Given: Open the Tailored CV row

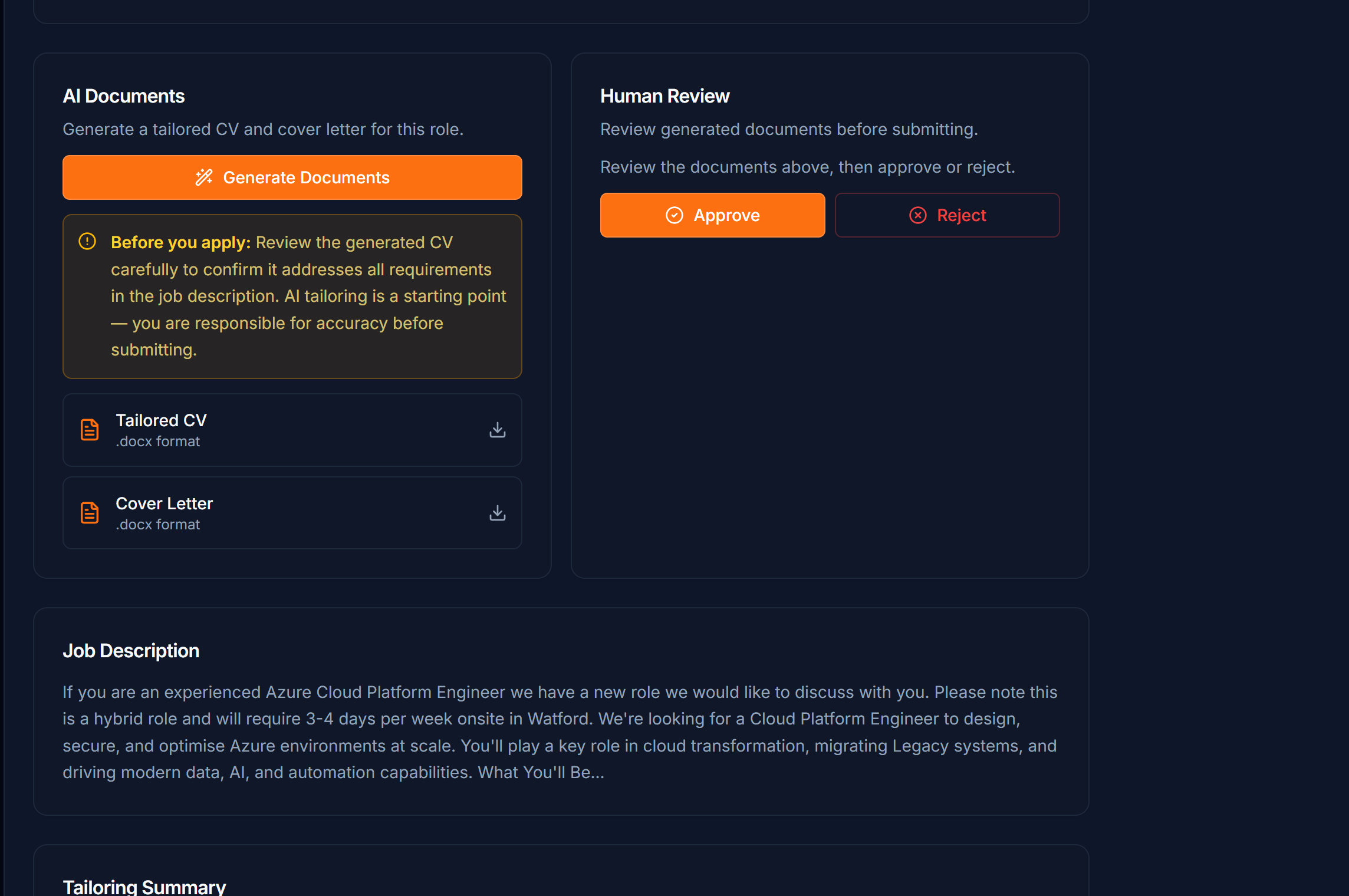Looking at the screenshot, I should [292, 430].
